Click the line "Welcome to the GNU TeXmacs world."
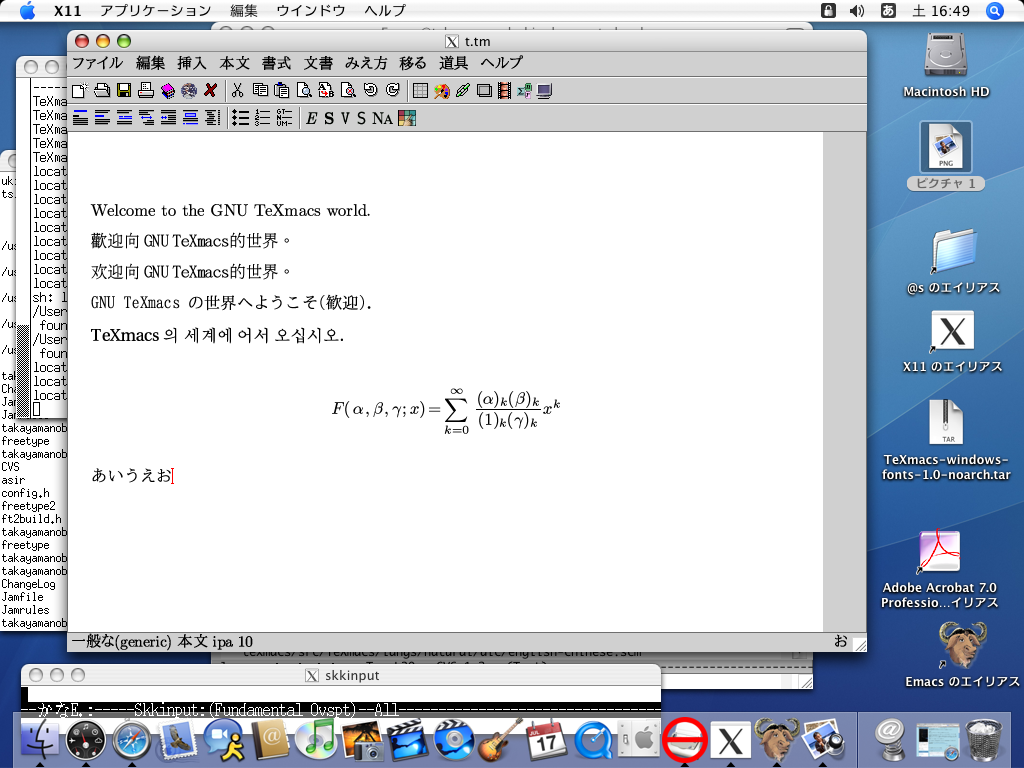 231,210
